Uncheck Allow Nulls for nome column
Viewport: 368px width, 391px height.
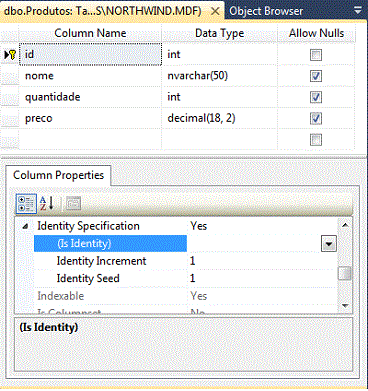tap(316, 76)
